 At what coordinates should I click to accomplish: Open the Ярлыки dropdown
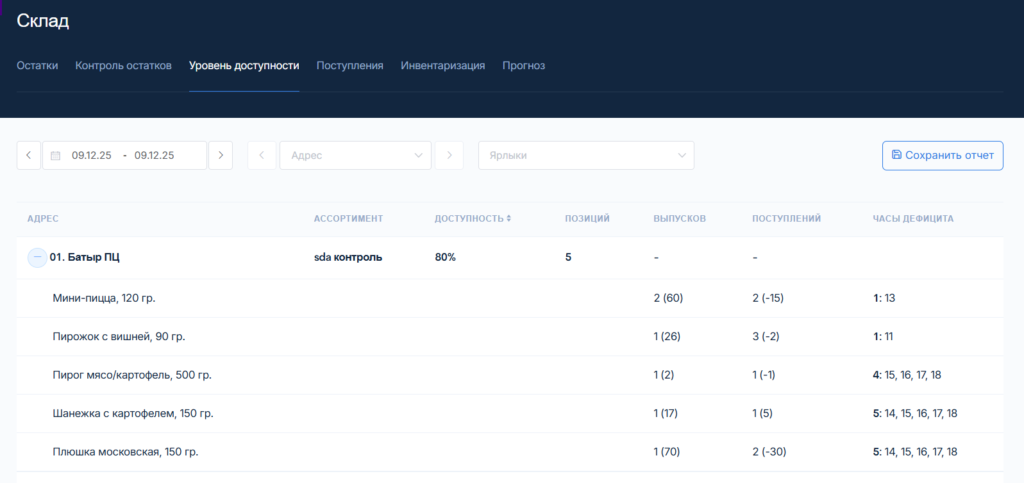585,155
